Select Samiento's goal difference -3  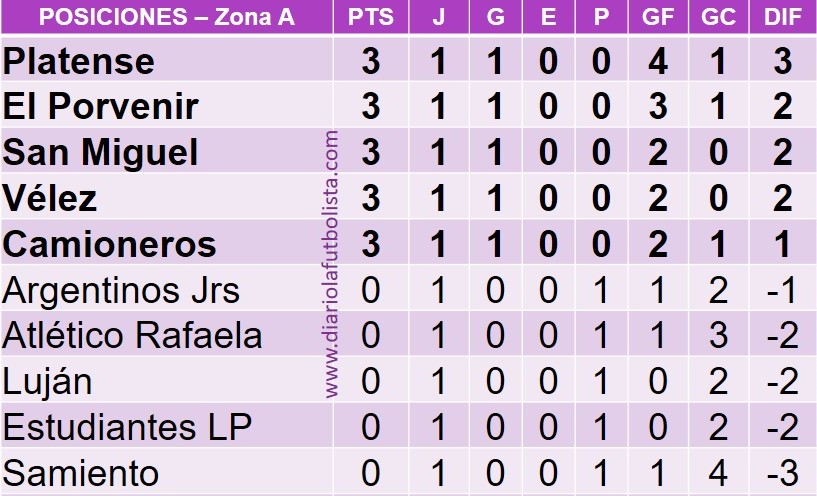781,472
